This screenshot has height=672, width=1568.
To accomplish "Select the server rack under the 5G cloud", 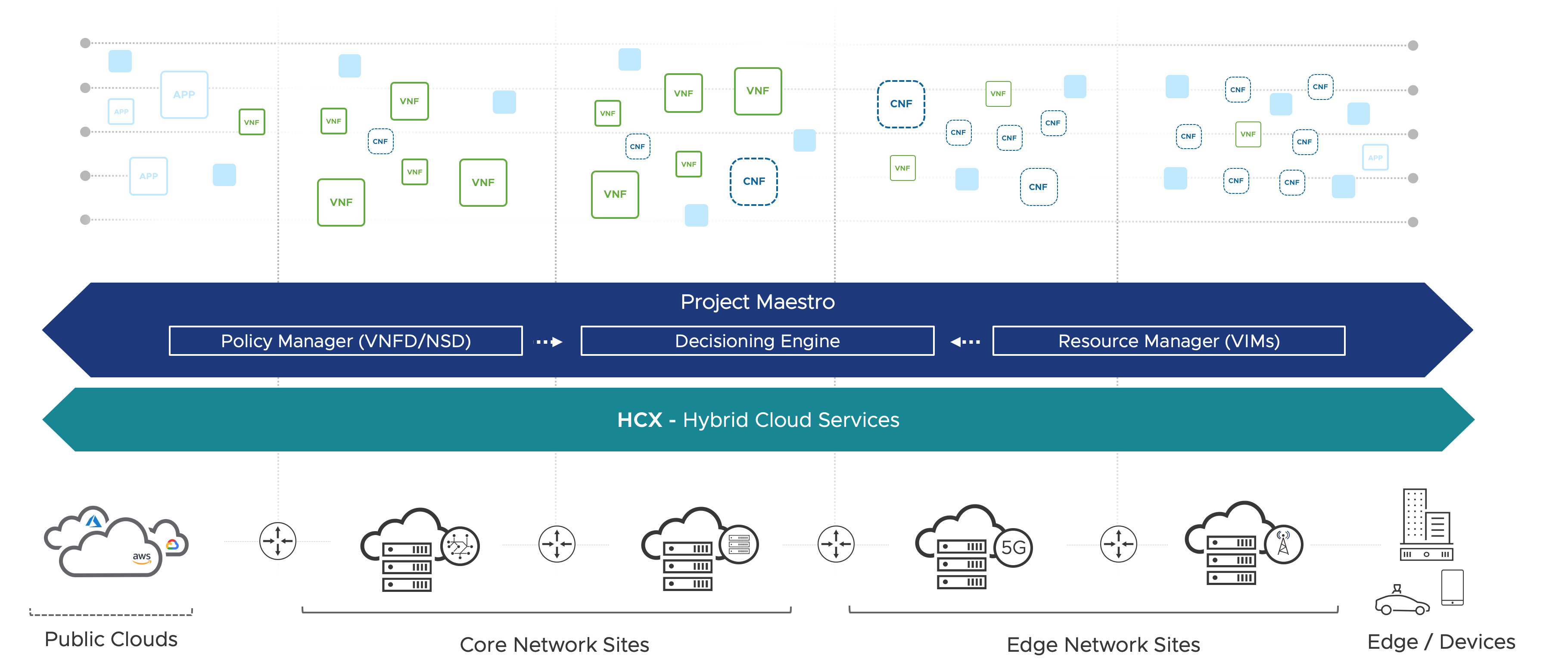I will click(x=961, y=563).
